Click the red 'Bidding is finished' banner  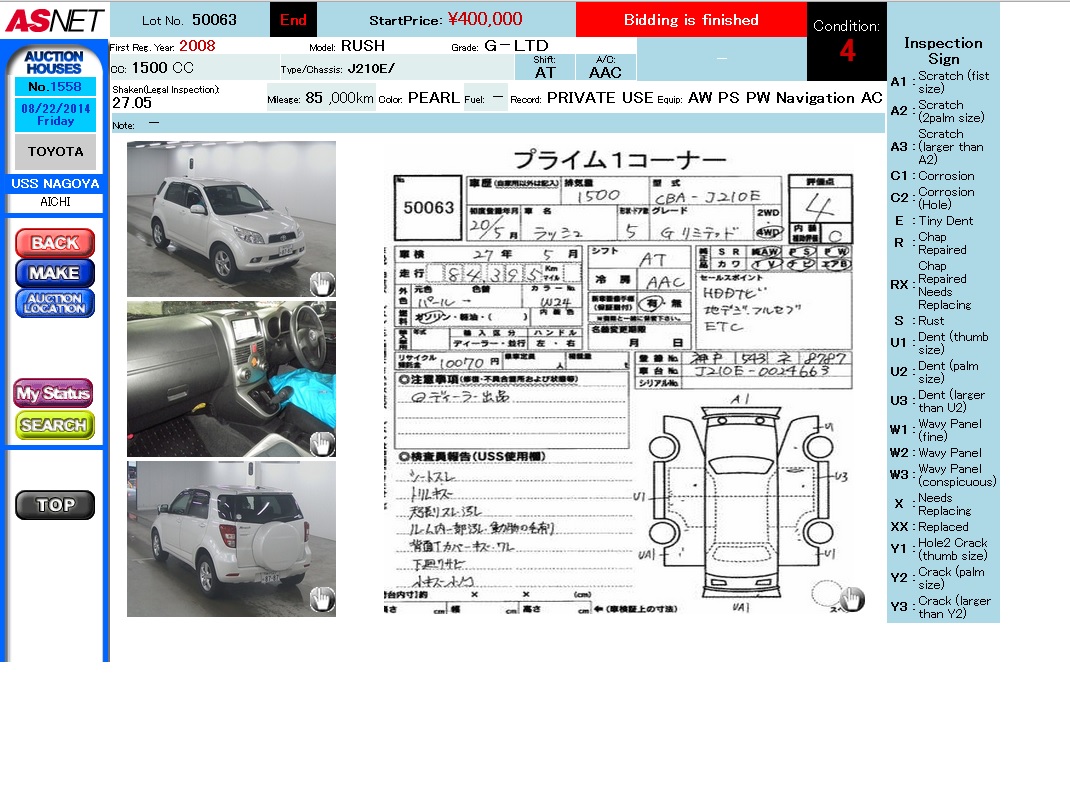click(691, 20)
